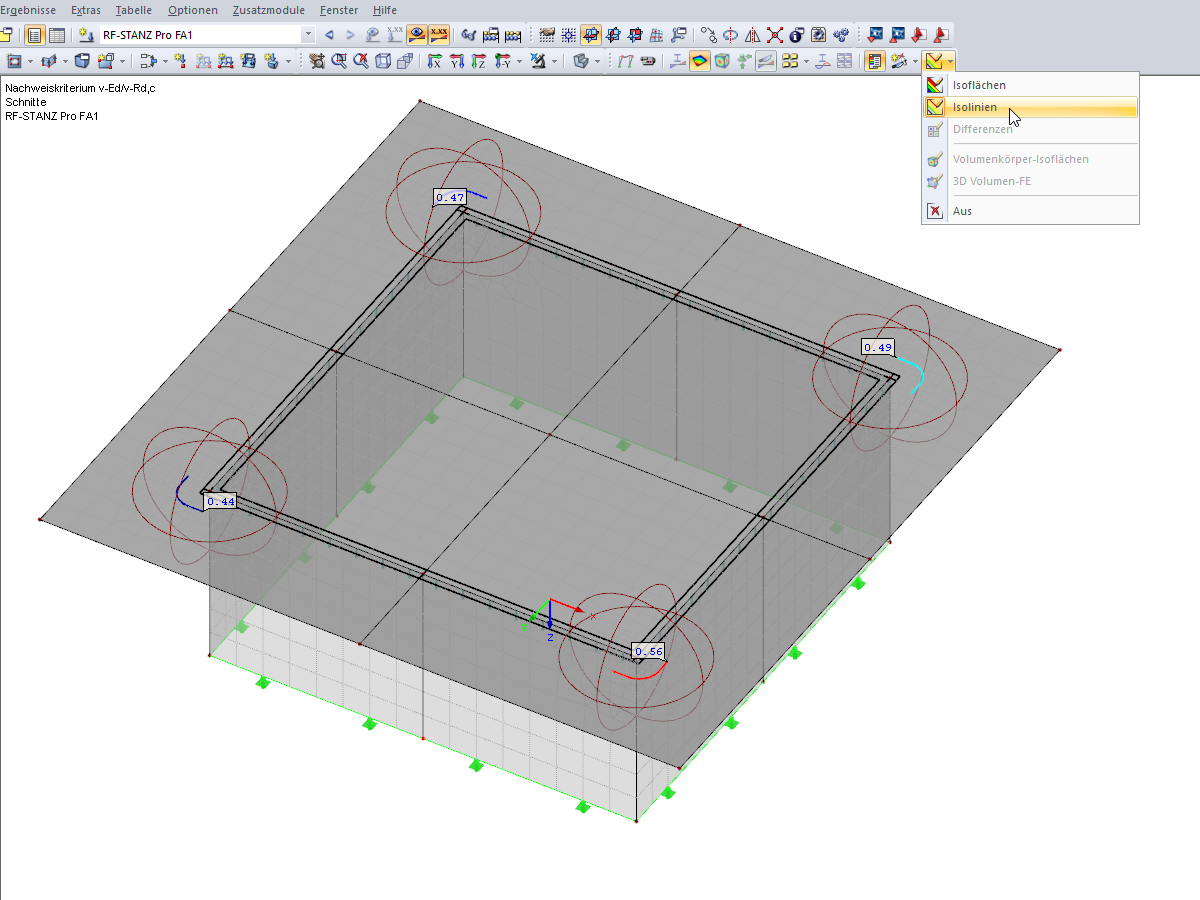The width and height of the screenshot is (1200, 900).
Task: View model in Y direction
Action: [457, 61]
